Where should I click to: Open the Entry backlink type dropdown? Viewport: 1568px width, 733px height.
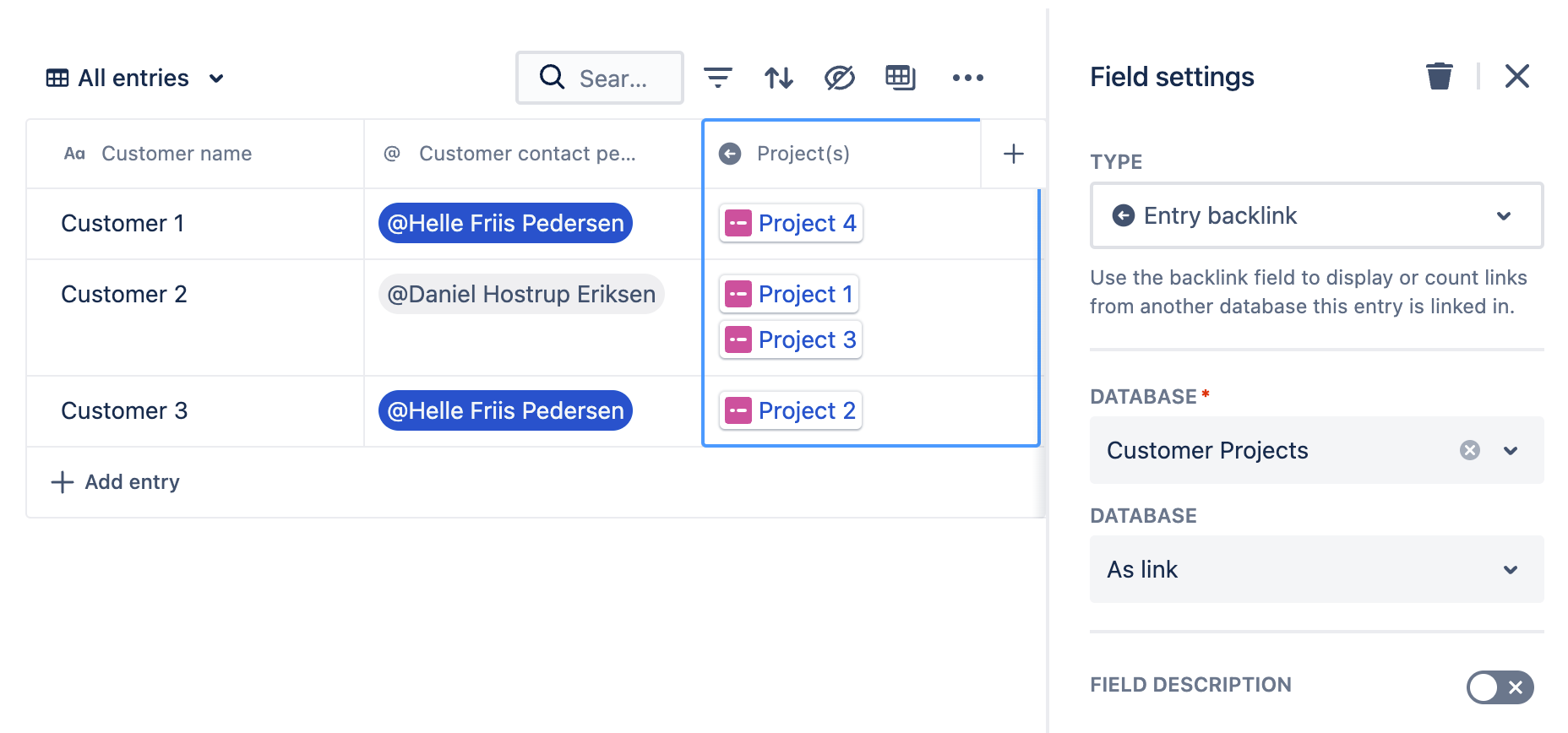pyautogui.click(x=1316, y=215)
